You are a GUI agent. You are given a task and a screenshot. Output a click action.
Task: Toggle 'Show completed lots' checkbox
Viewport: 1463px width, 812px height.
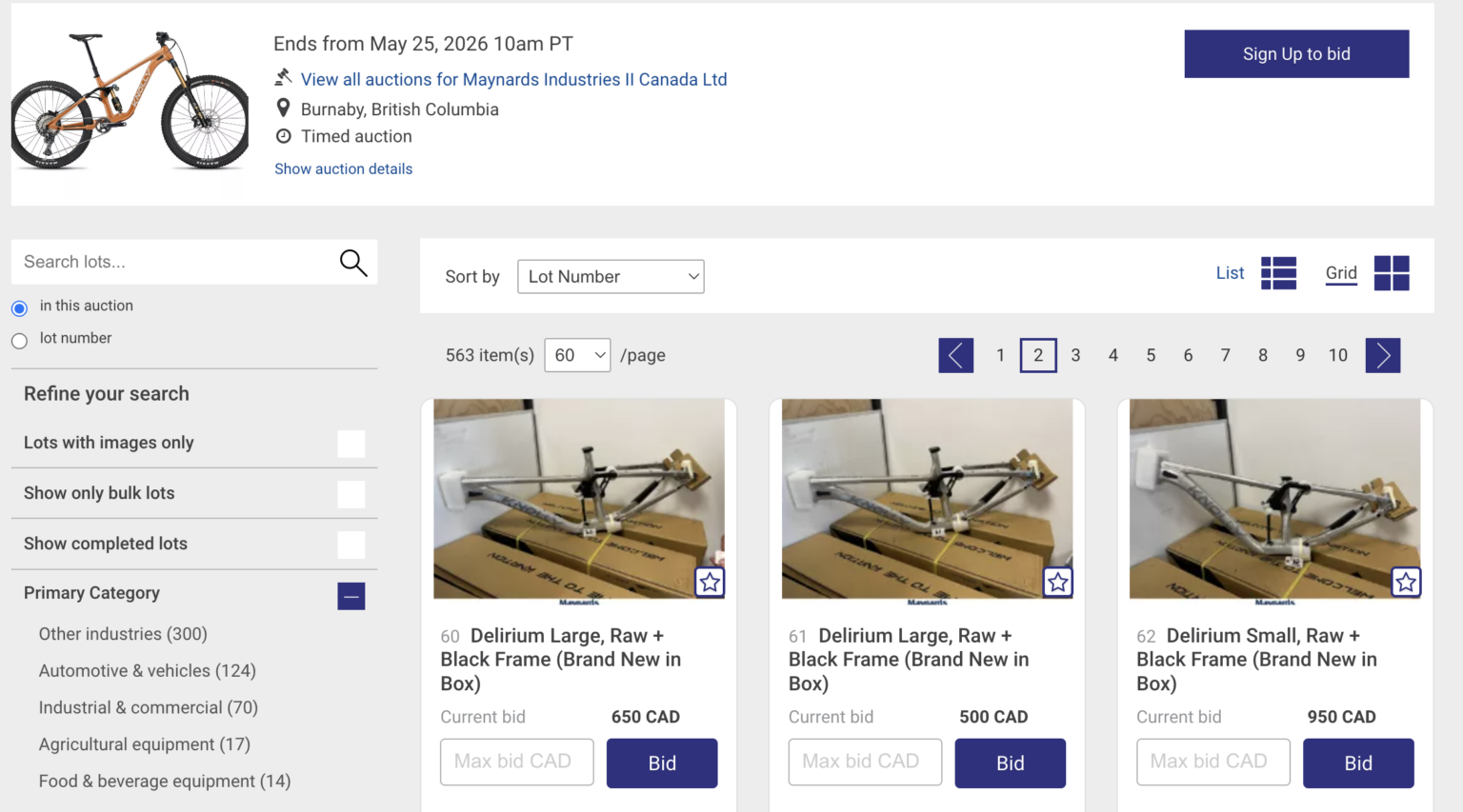pos(351,545)
